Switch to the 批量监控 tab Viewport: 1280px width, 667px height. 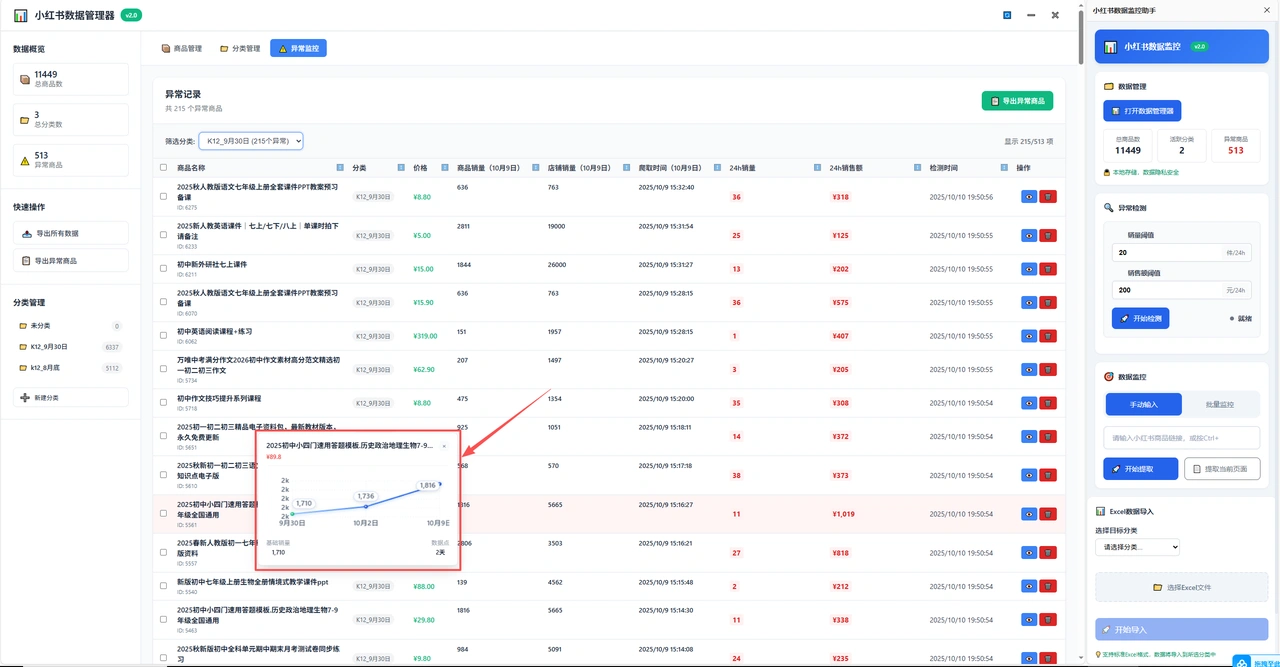1220,404
